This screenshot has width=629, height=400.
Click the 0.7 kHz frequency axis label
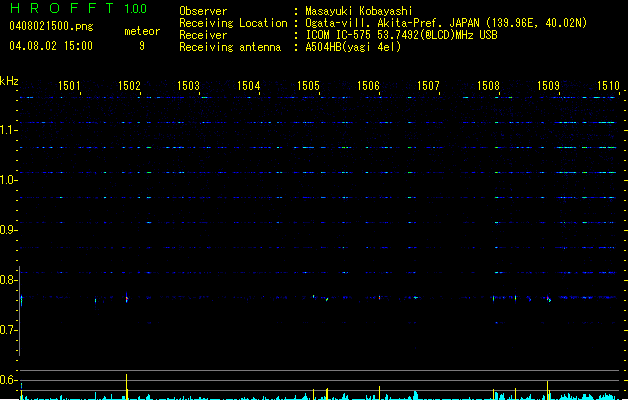pos(8,330)
